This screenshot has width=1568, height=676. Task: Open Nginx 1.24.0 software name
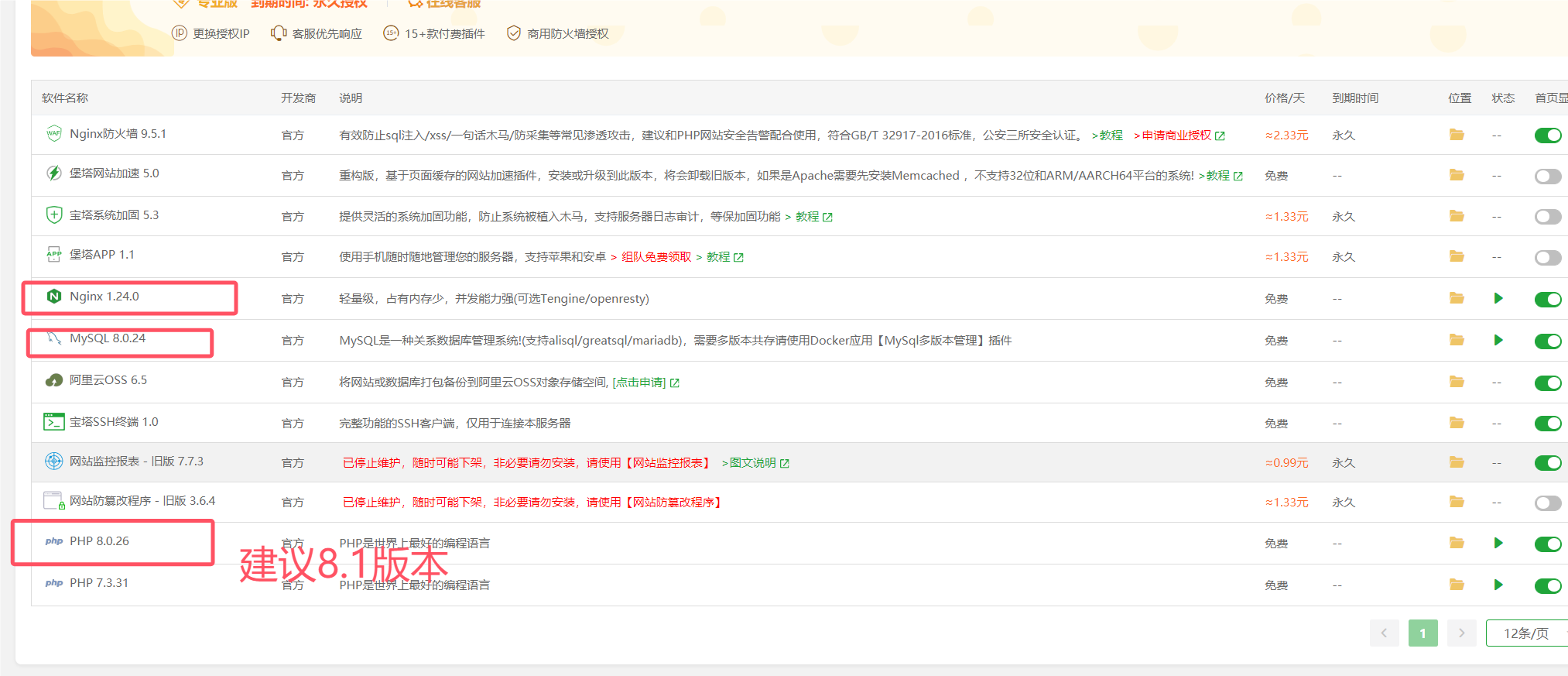pos(104,297)
